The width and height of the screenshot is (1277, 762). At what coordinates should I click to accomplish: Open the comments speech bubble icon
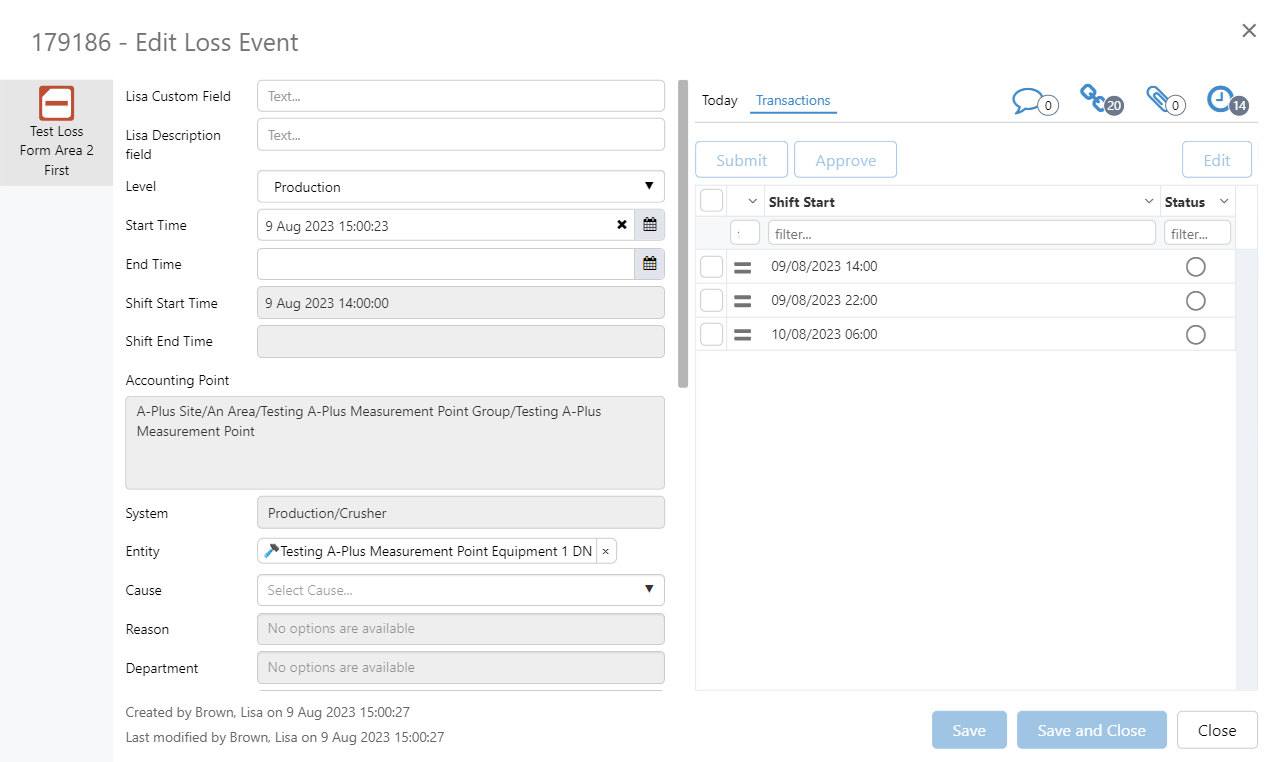pyautogui.click(x=1028, y=100)
